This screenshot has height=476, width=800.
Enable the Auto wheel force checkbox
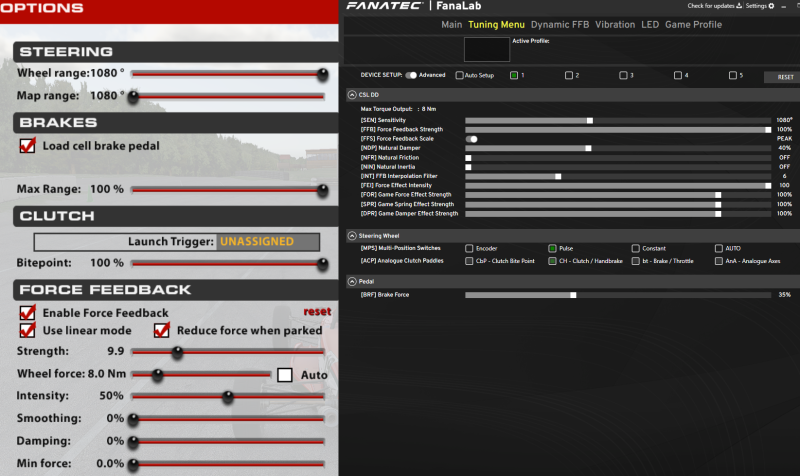pos(285,375)
